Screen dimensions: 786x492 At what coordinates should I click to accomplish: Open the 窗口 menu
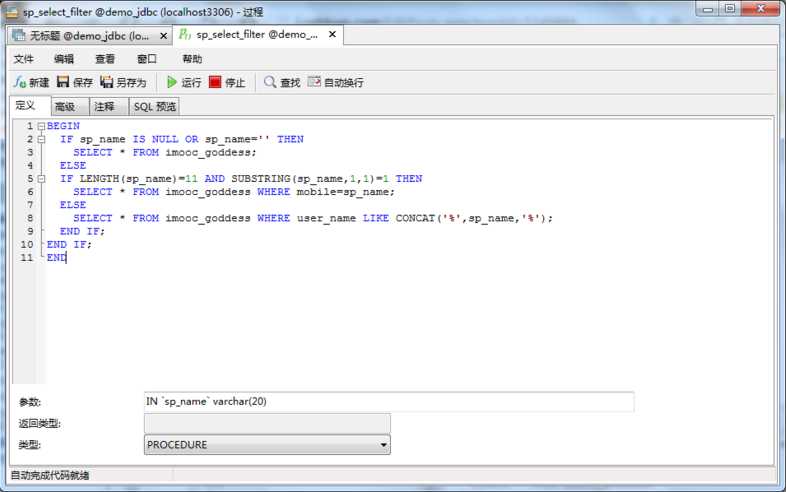pyautogui.click(x=147, y=59)
